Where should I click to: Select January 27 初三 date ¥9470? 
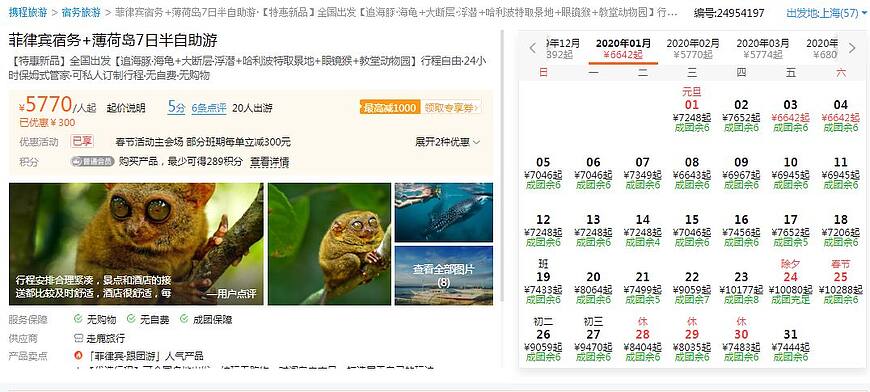pos(593,339)
